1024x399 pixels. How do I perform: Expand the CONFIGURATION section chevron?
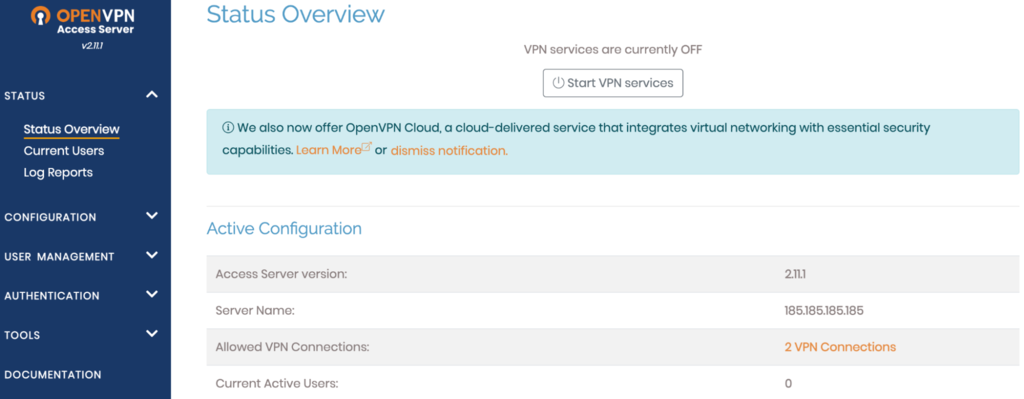152,216
